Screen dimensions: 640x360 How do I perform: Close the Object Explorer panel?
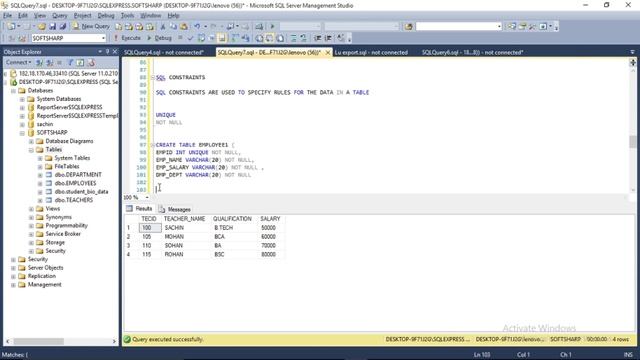point(115,51)
